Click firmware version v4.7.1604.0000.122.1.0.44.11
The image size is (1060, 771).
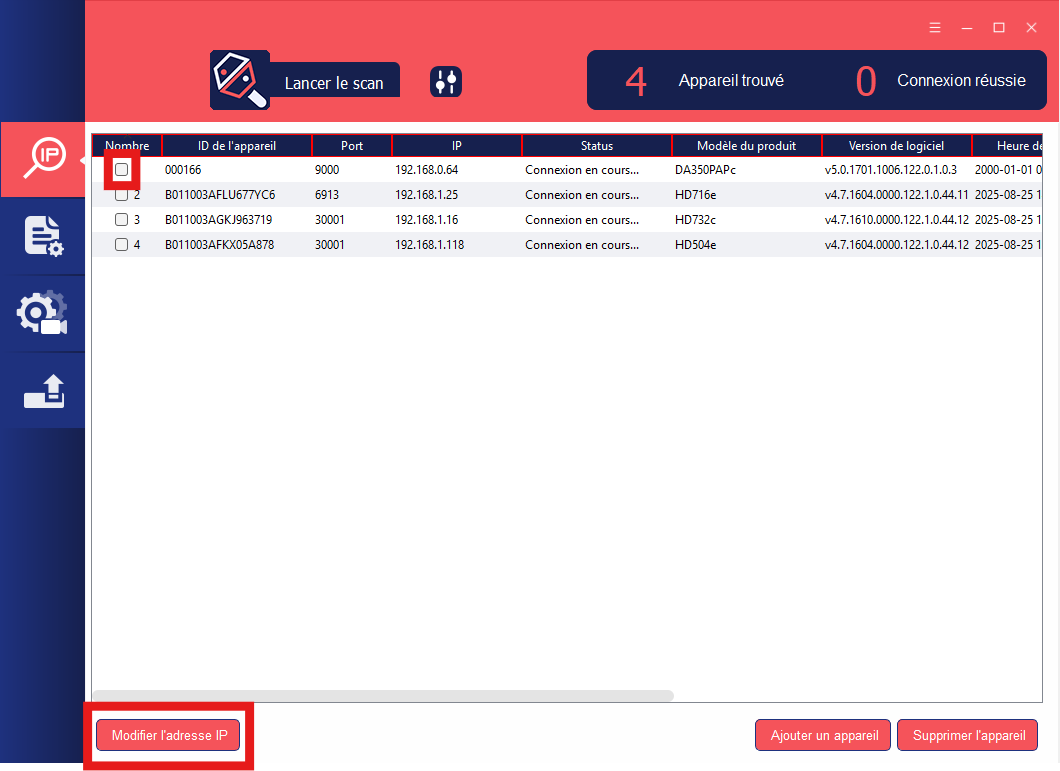tap(896, 195)
